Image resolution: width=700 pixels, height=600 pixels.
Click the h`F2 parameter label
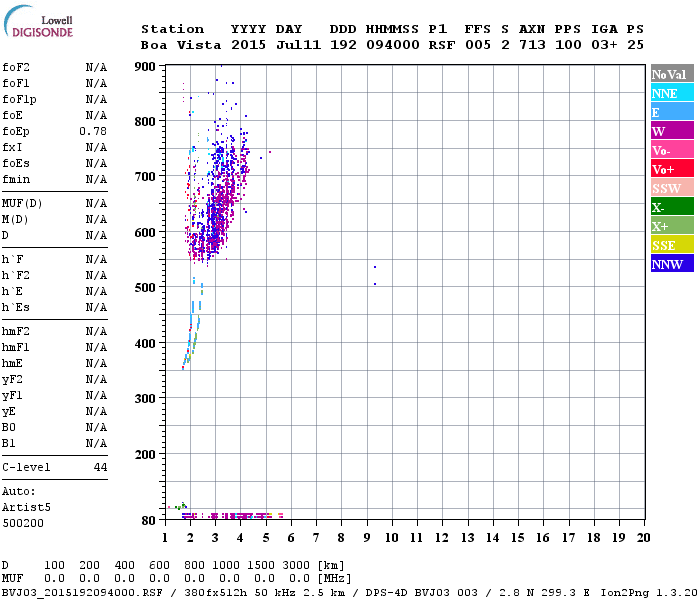(x=16, y=275)
